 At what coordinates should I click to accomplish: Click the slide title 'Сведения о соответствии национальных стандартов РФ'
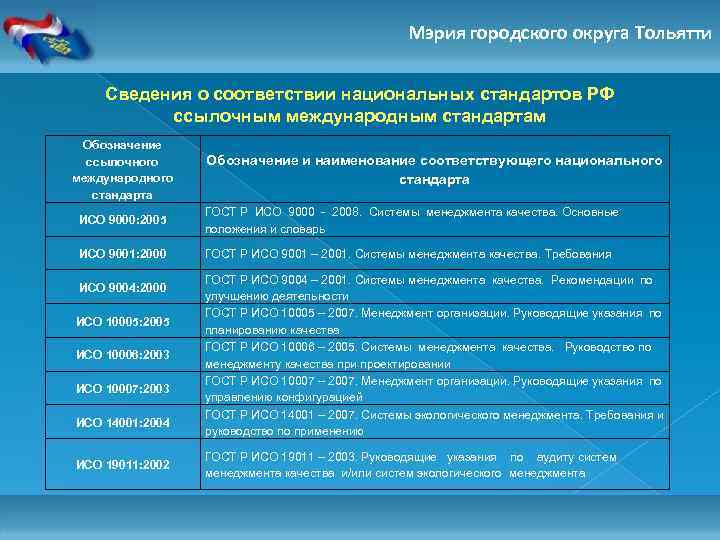tap(360, 94)
